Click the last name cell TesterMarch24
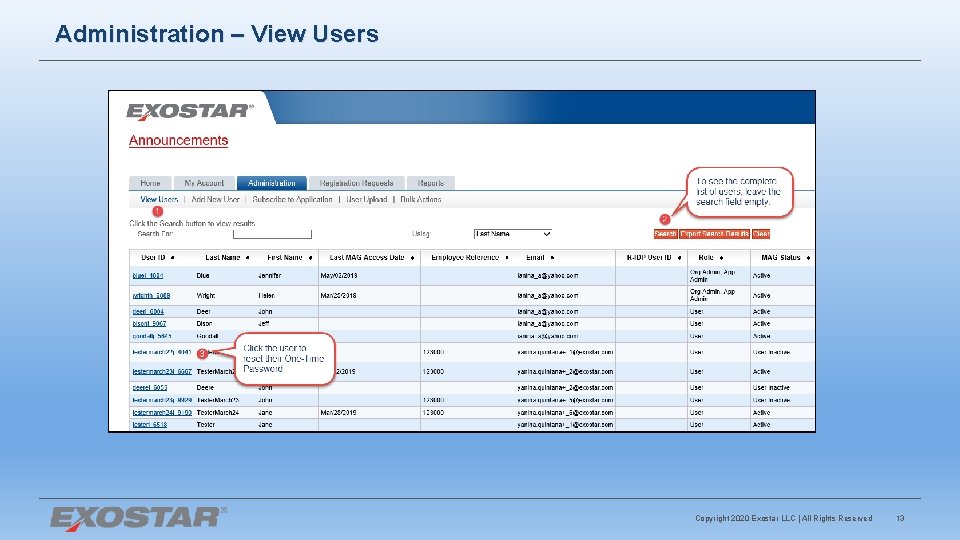The width and height of the screenshot is (960, 540). [218, 413]
